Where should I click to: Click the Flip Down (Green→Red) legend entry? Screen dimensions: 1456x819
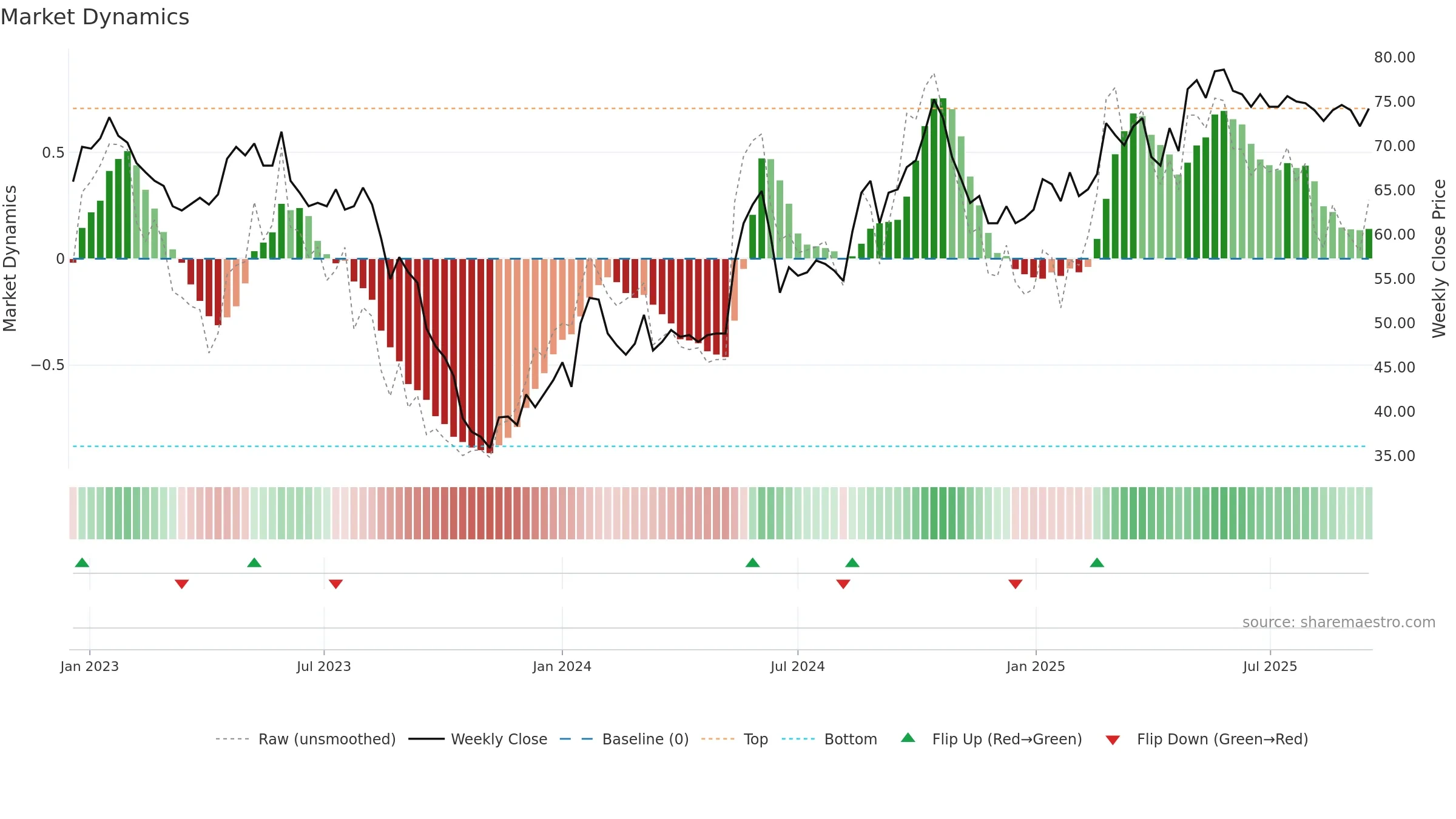tap(1206, 739)
